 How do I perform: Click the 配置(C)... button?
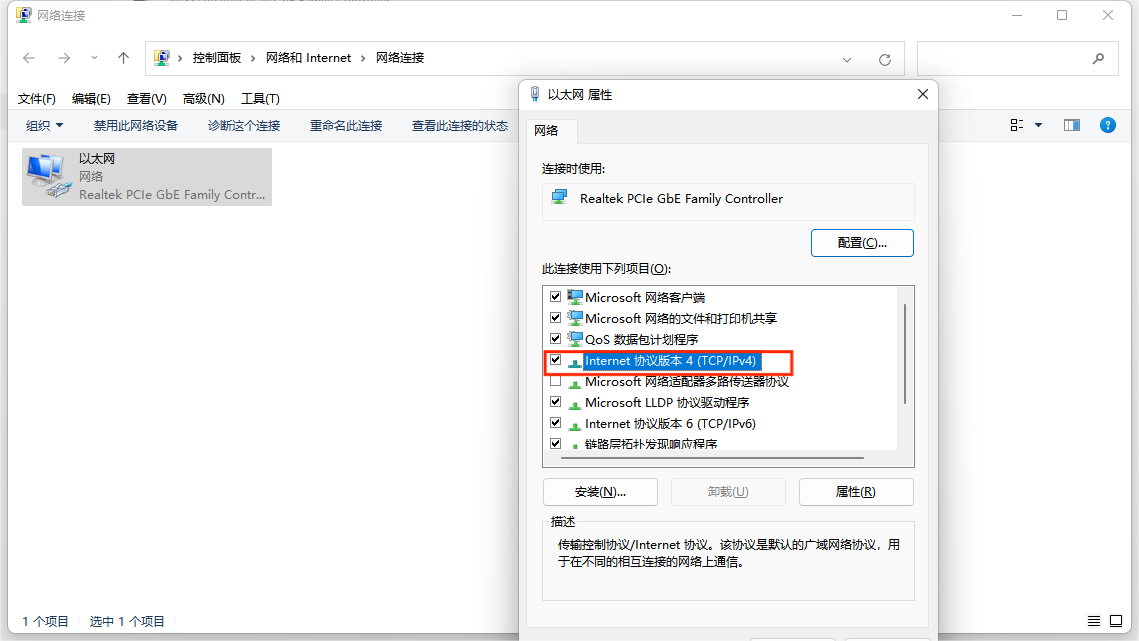coord(861,243)
